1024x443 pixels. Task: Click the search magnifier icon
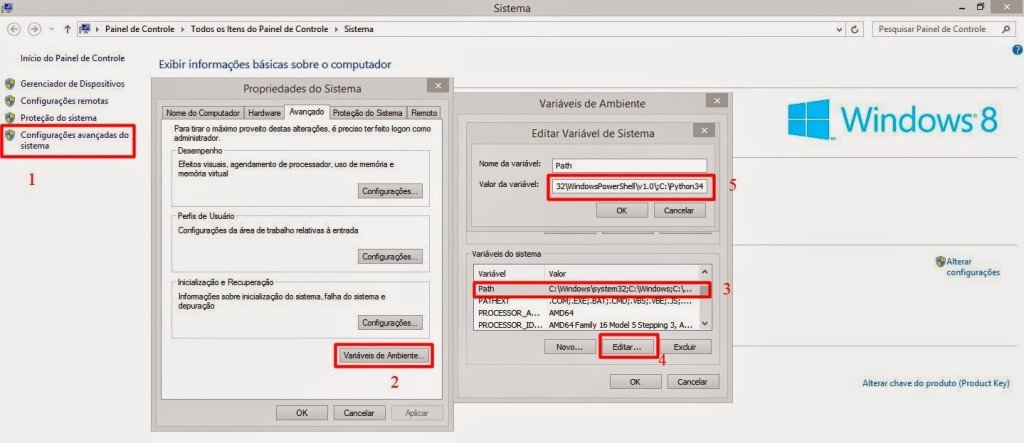click(1006, 29)
